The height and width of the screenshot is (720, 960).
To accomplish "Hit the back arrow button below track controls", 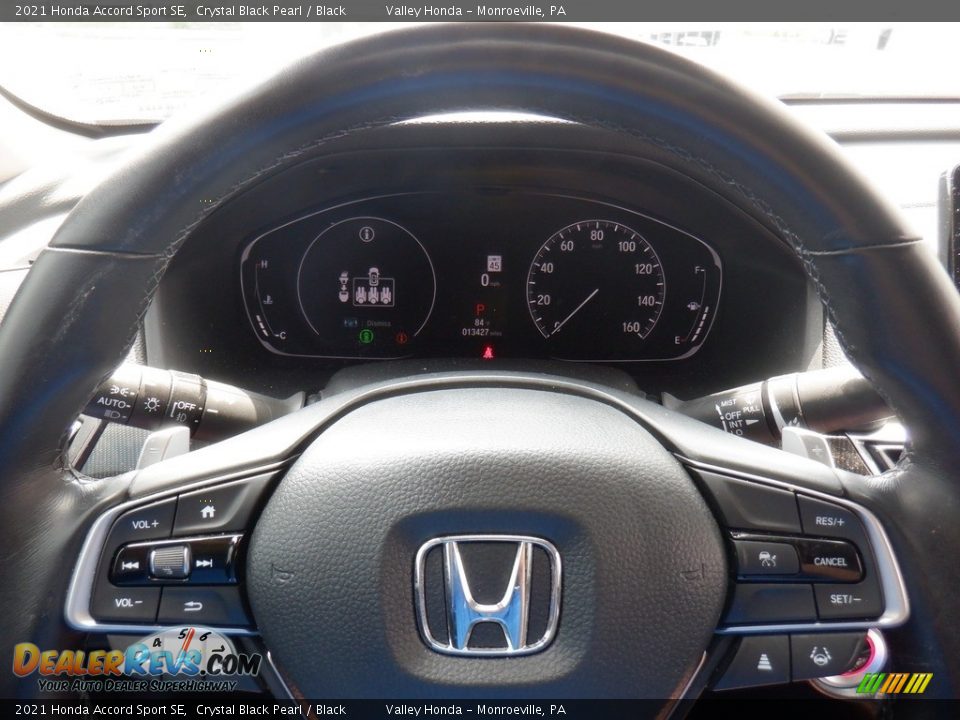I will (x=193, y=606).
